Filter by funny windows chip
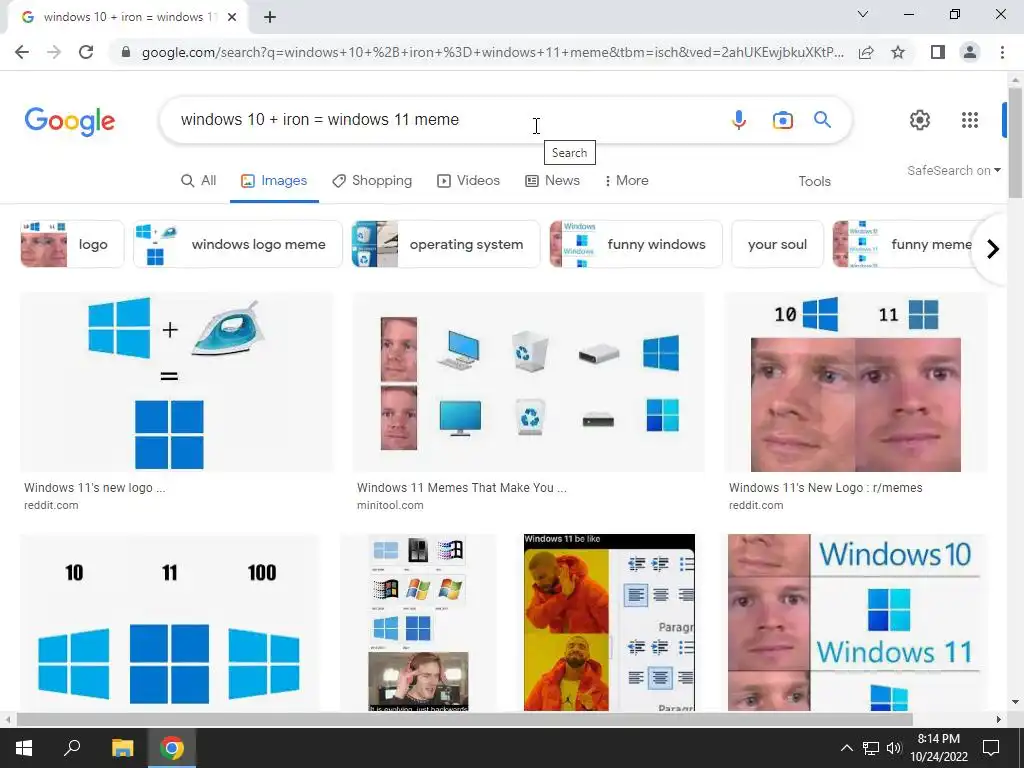This screenshot has height=768, width=1024. click(x=635, y=244)
